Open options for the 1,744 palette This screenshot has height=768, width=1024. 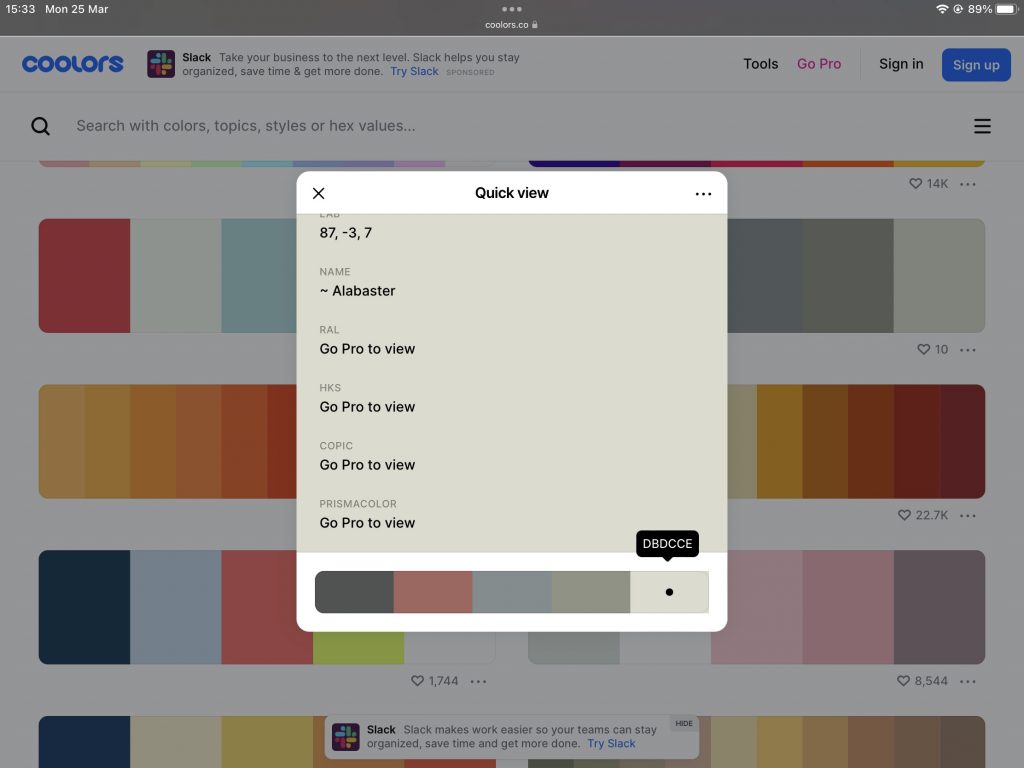(x=479, y=682)
